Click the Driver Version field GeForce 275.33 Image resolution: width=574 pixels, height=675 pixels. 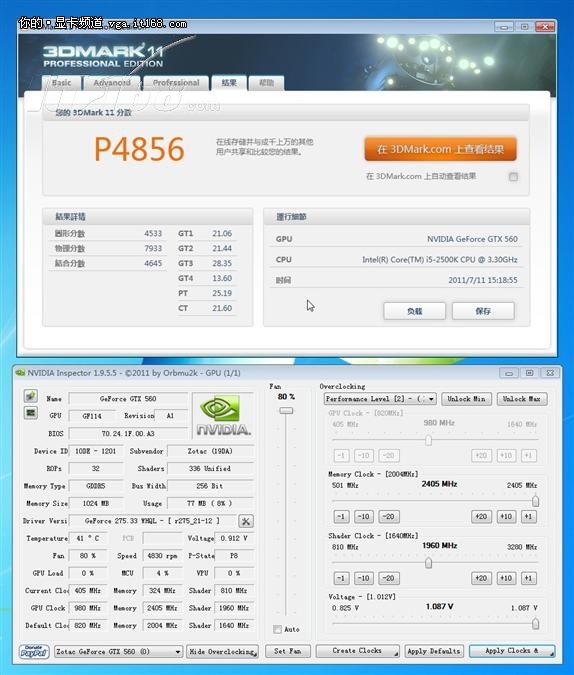click(152, 521)
